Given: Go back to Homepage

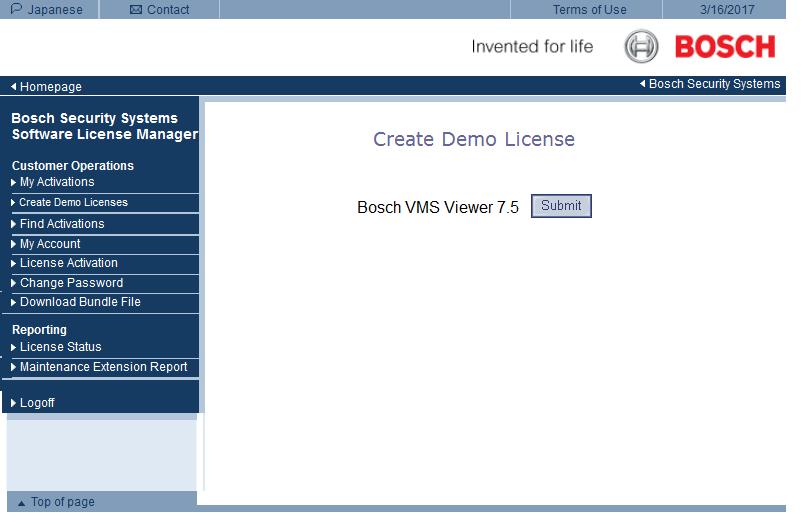Looking at the screenshot, I should 51,87.
